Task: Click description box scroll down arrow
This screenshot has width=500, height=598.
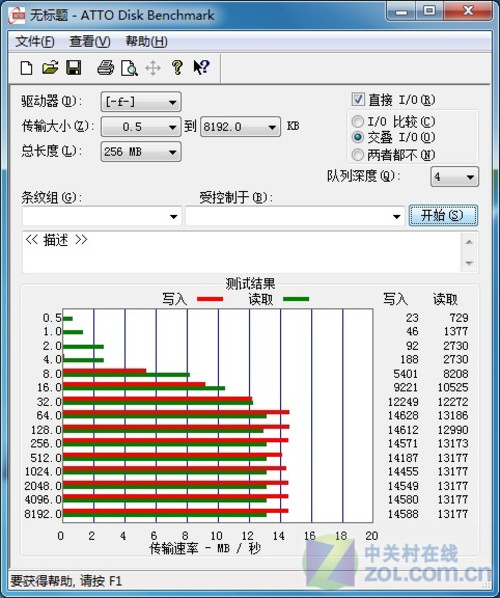Action: pos(469,263)
